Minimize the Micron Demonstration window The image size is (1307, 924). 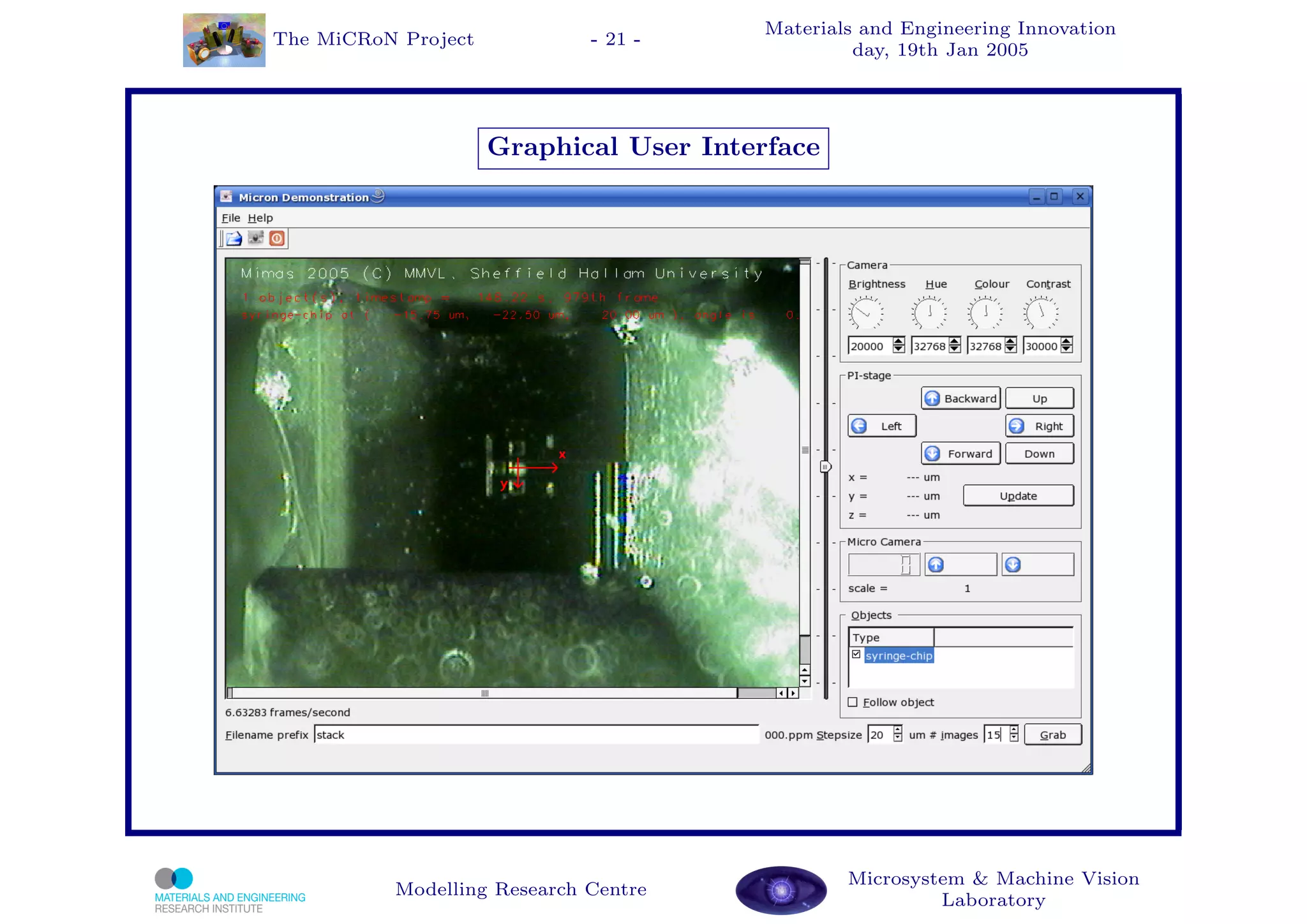tap(1036, 197)
